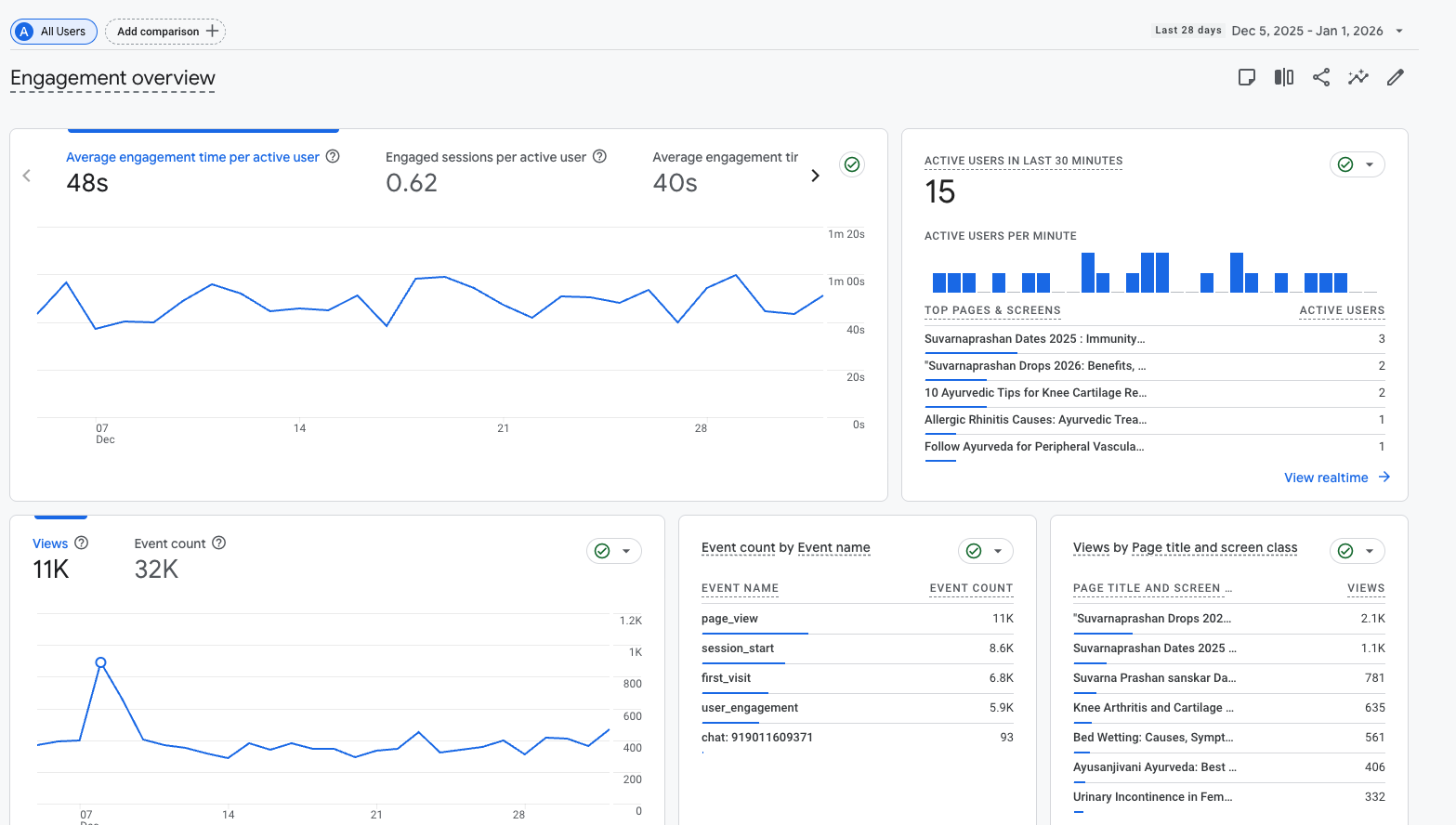The height and width of the screenshot is (825, 1456).
Task: Share this report icon
Action: 1321,77
